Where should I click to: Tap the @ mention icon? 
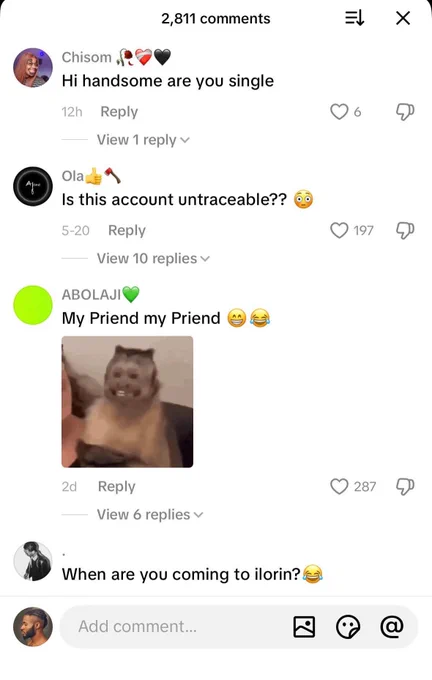point(392,626)
